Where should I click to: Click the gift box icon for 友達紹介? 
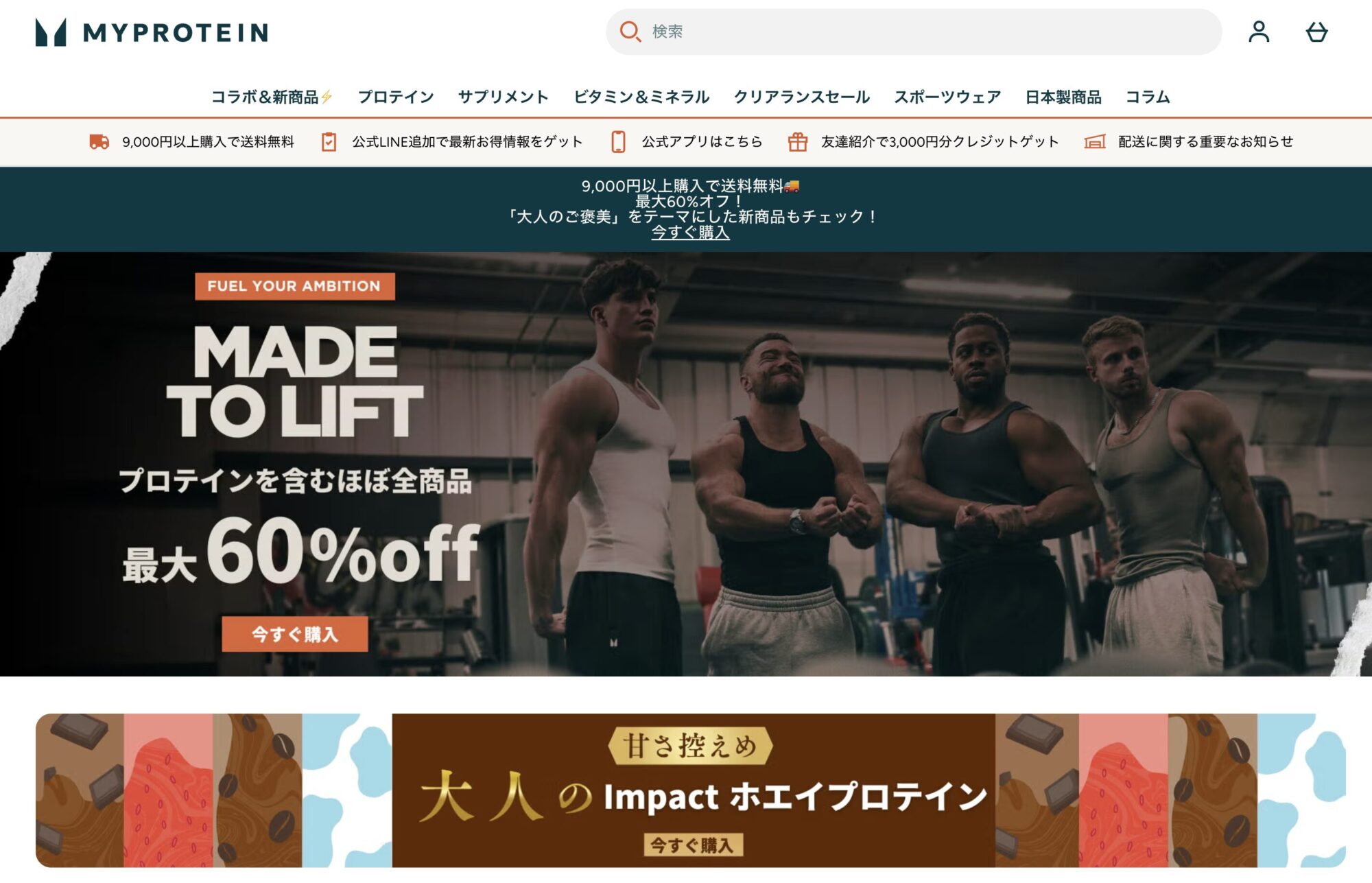[797, 142]
